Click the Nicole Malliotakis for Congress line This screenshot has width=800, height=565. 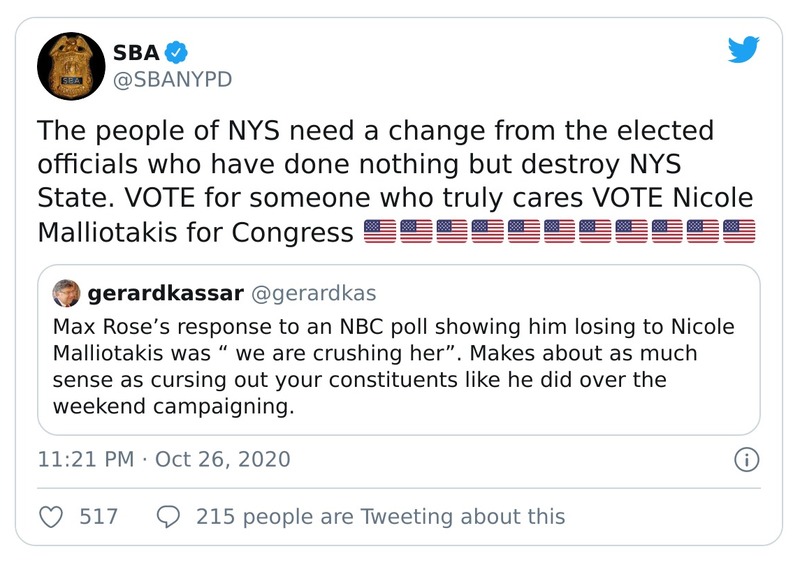click(195, 233)
